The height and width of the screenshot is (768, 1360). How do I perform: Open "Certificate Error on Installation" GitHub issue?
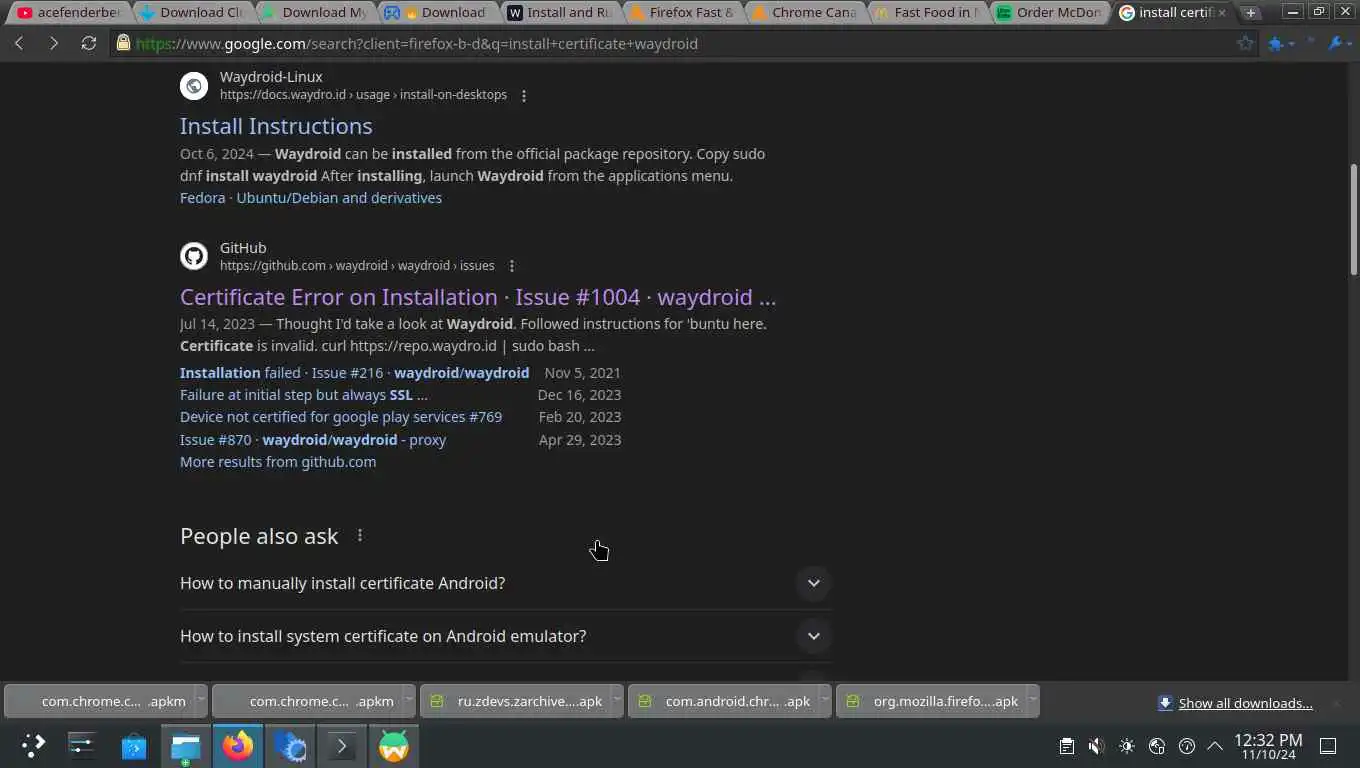pyautogui.click(x=478, y=297)
